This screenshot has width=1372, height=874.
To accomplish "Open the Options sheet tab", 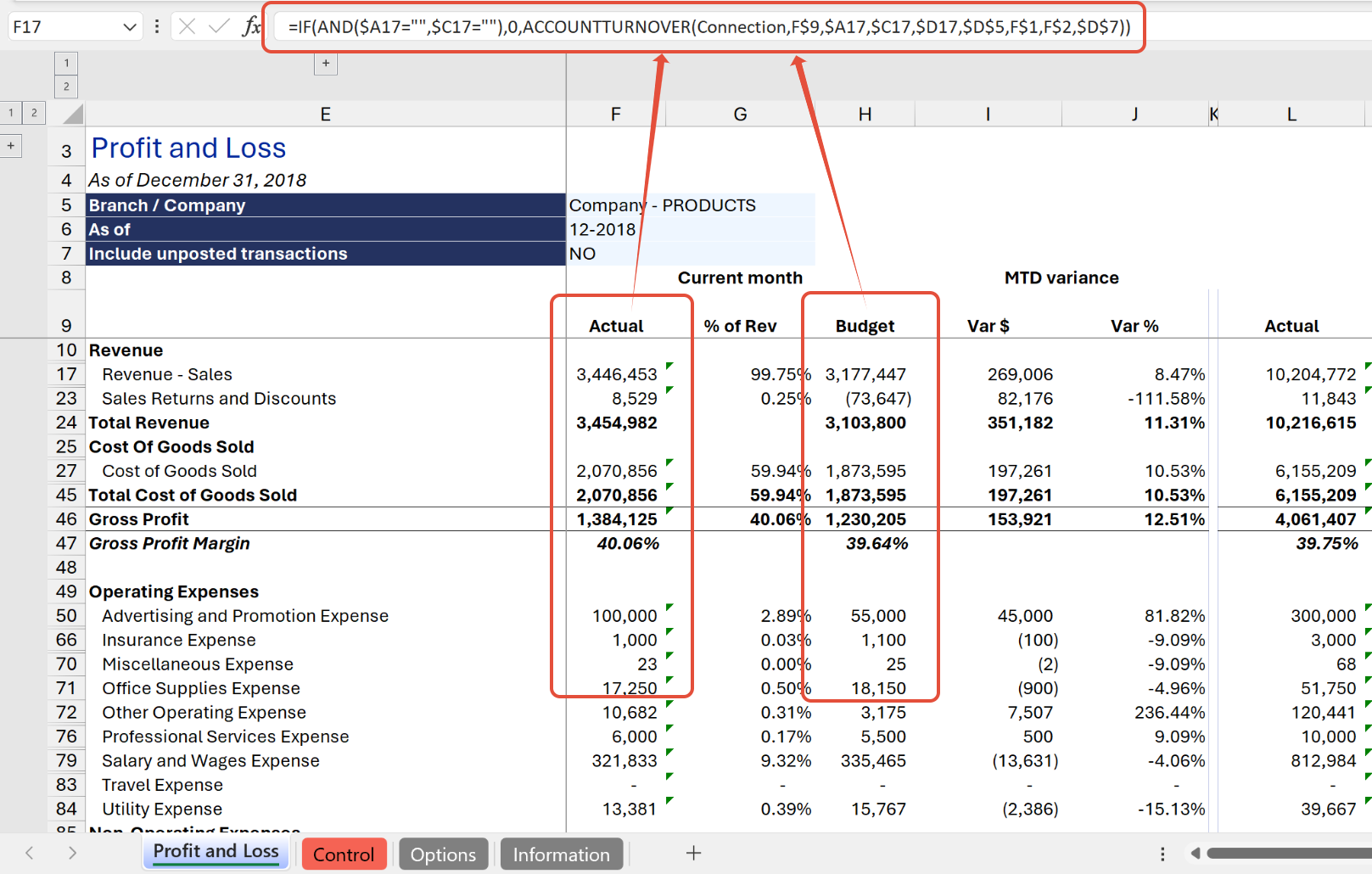I will coord(443,854).
